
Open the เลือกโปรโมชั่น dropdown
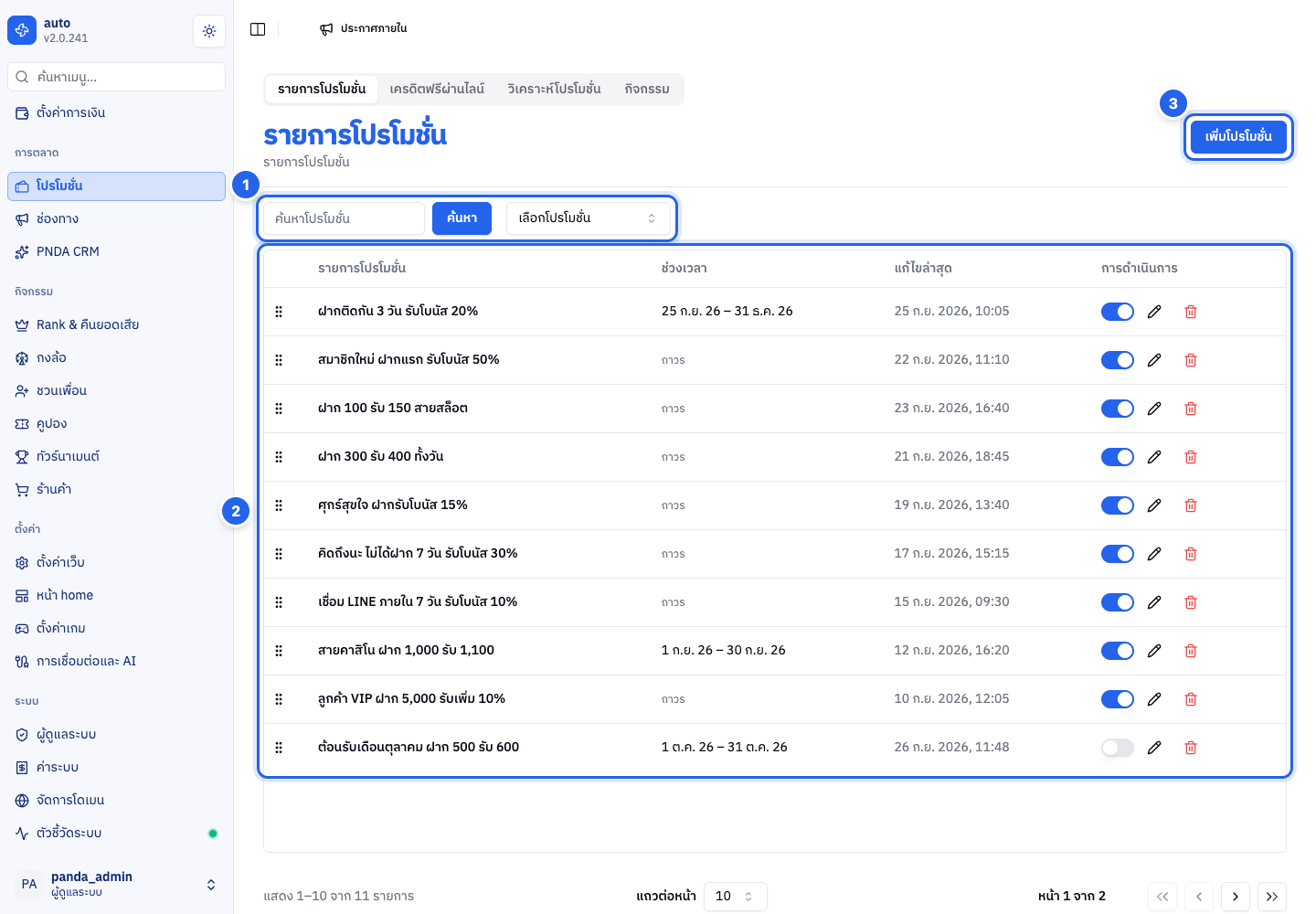(x=588, y=218)
